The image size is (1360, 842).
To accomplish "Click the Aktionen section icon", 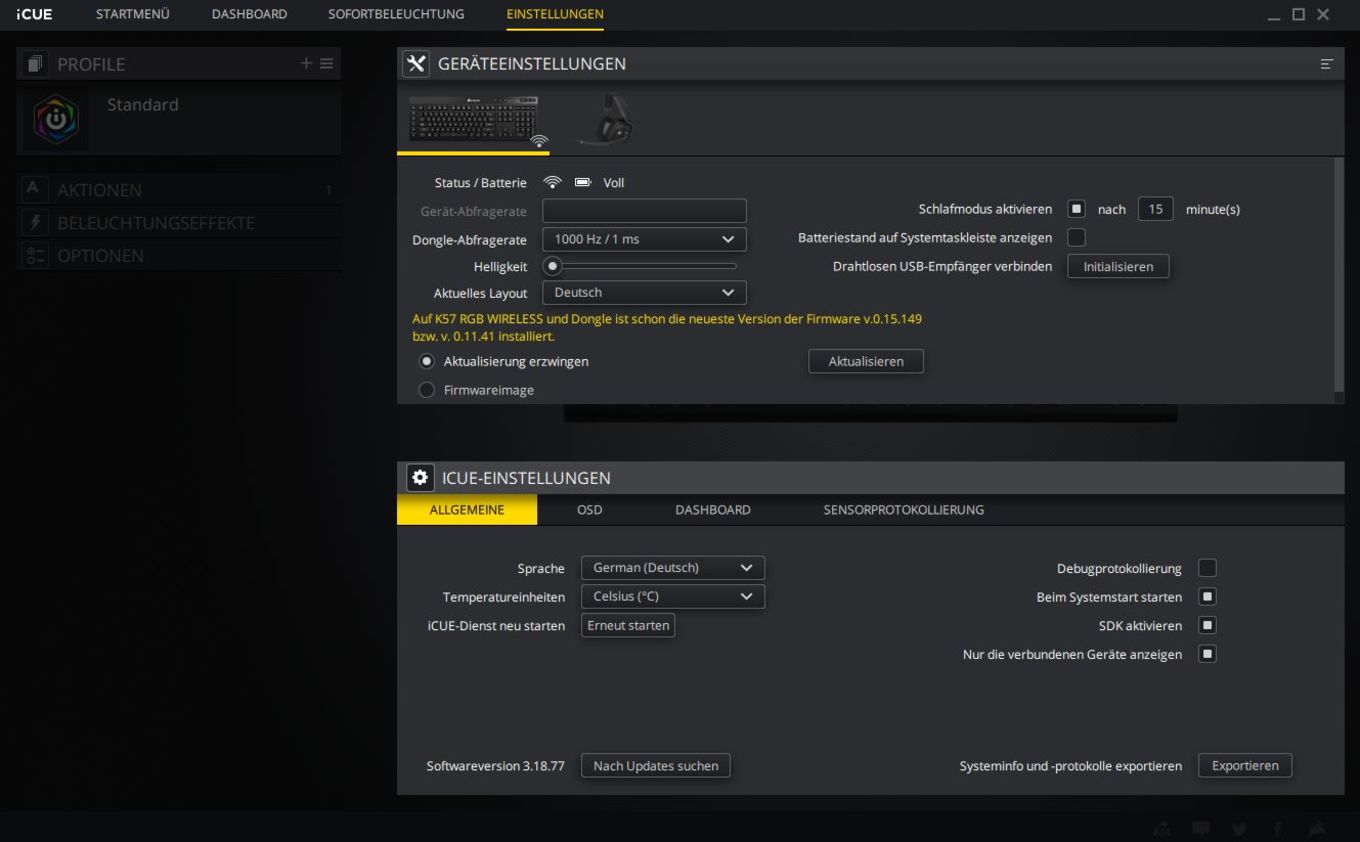I will pyautogui.click(x=33, y=189).
